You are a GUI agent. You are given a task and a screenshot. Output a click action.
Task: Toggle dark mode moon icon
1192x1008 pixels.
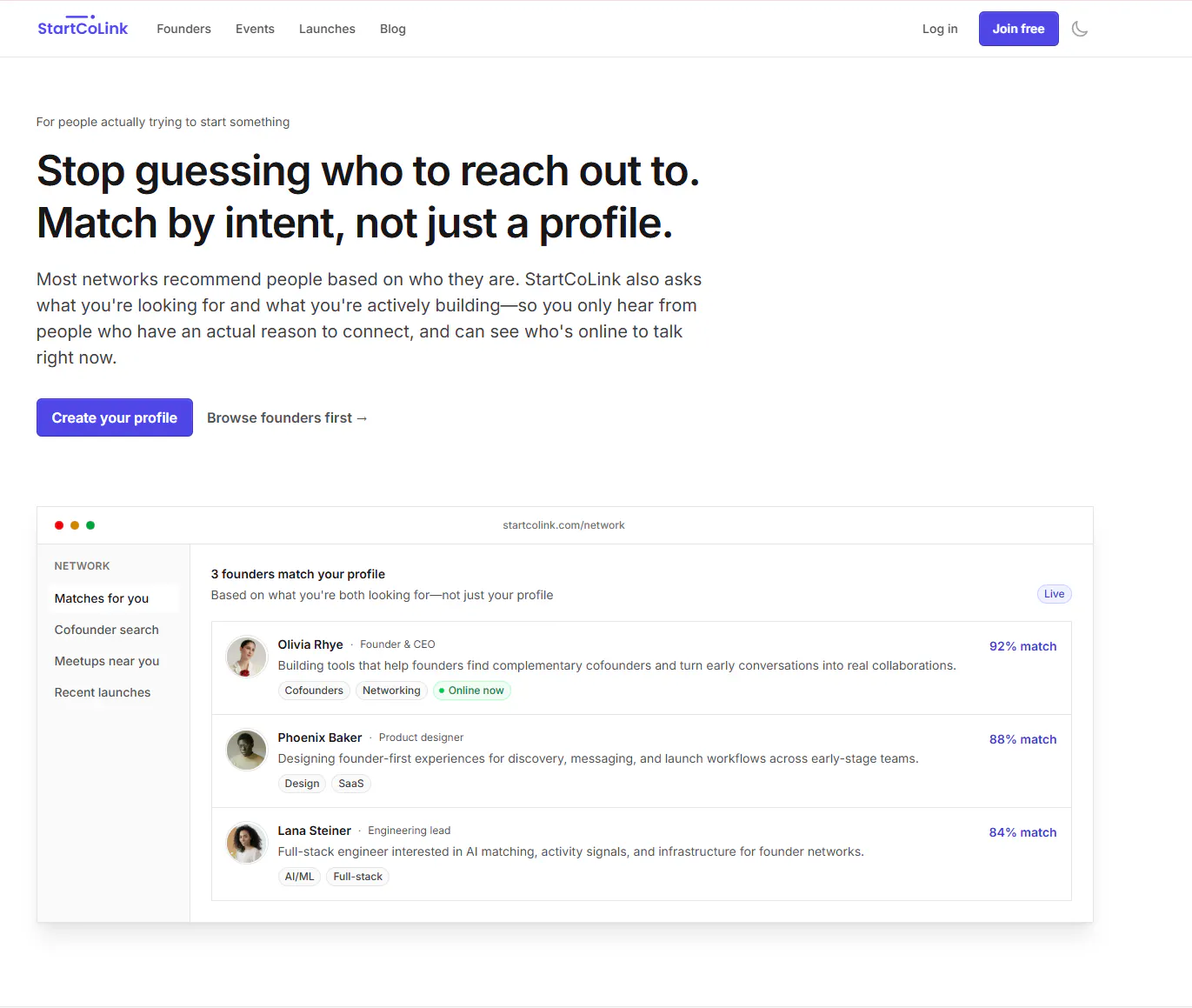(x=1080, y=29)
